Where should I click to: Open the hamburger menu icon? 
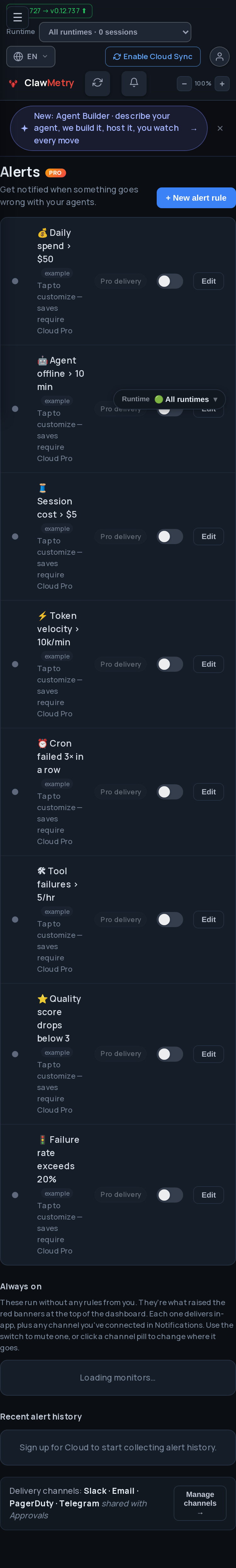[18, 17]
